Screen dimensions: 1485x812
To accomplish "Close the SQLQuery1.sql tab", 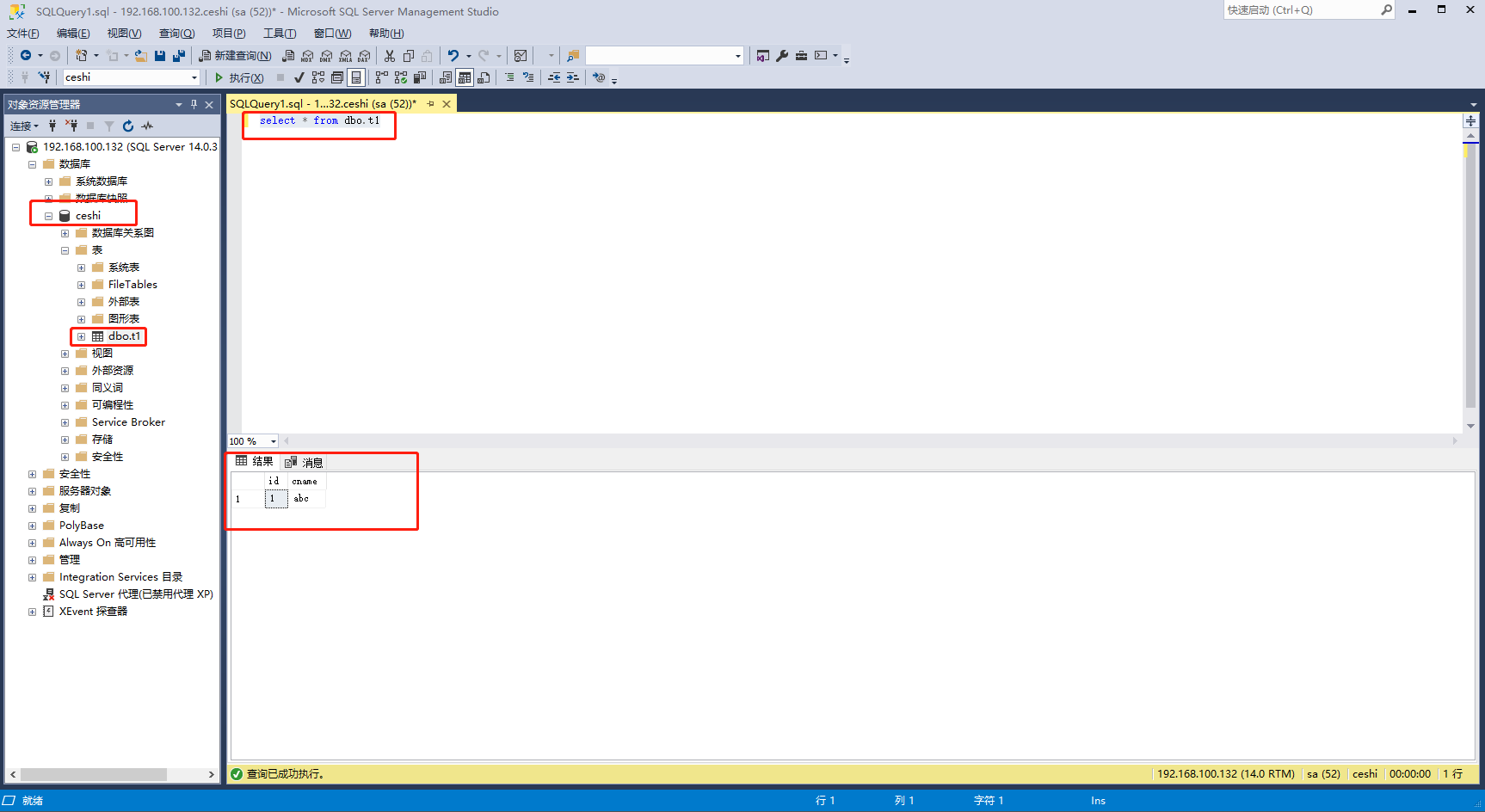I will tap(447, 104).
